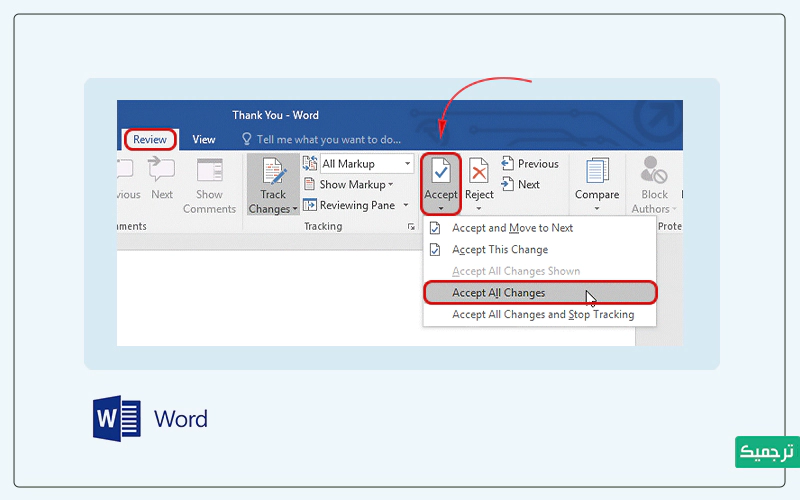800x500 pixels.
Task: Expand the Reject dropdown arrow
Action: [x=479, y=209]
